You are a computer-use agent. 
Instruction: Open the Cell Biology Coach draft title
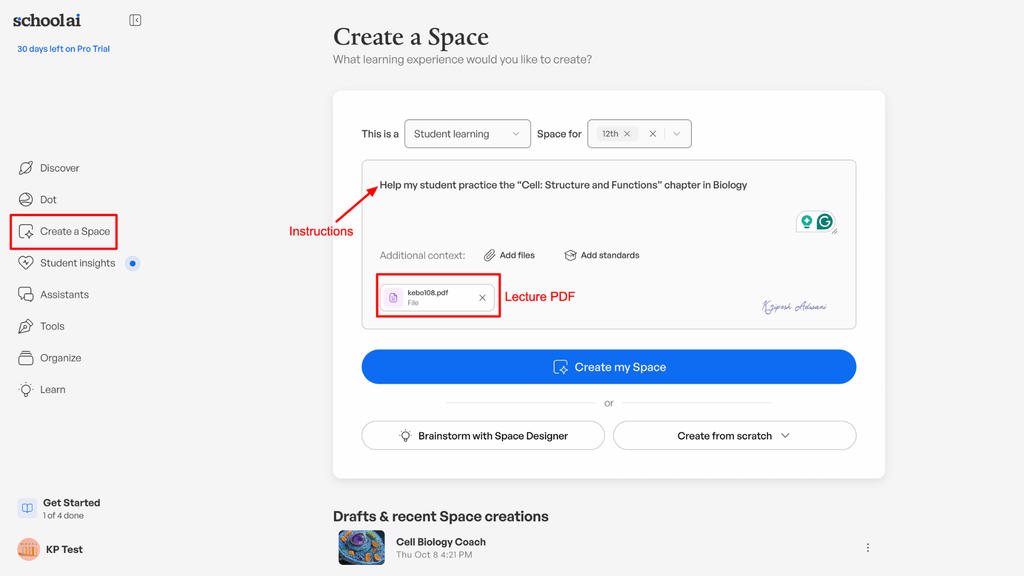(441, 542)
